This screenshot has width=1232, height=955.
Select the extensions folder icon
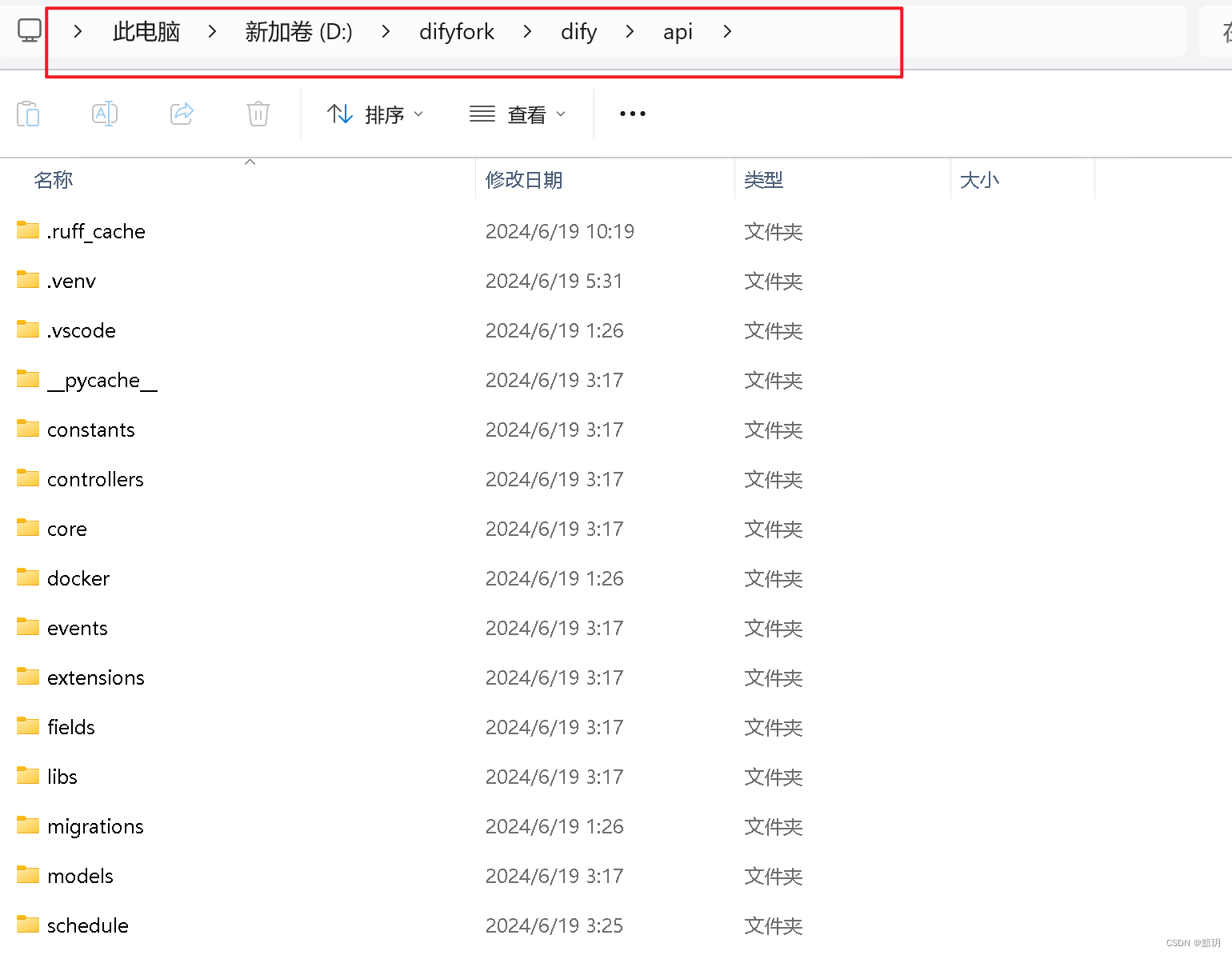click(x=28, y=677)
